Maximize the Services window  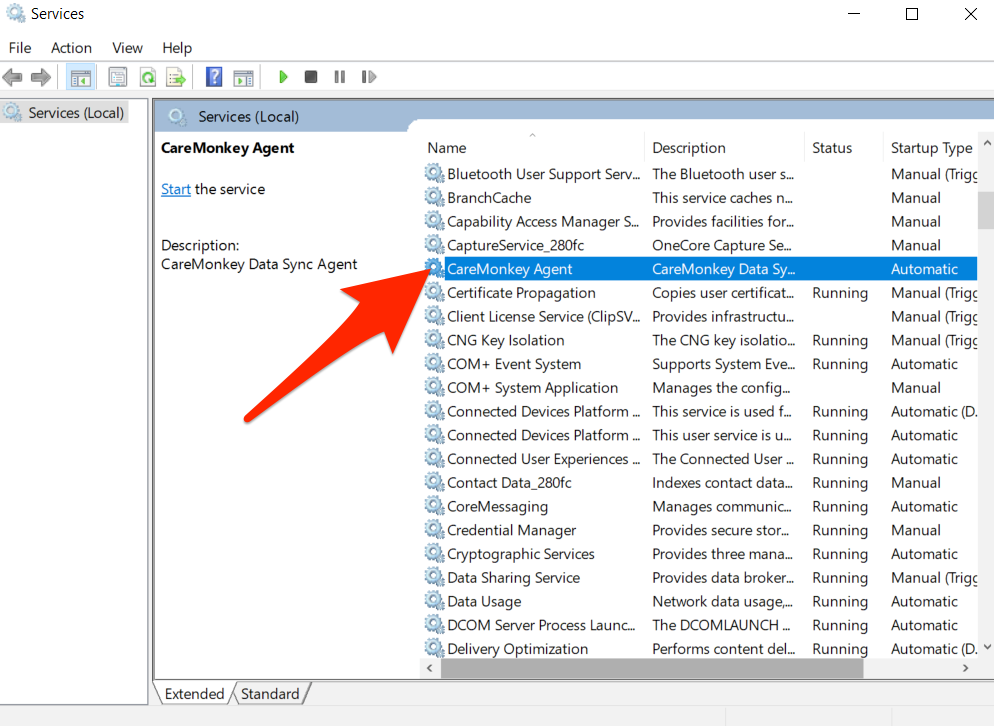coord(912,14)
